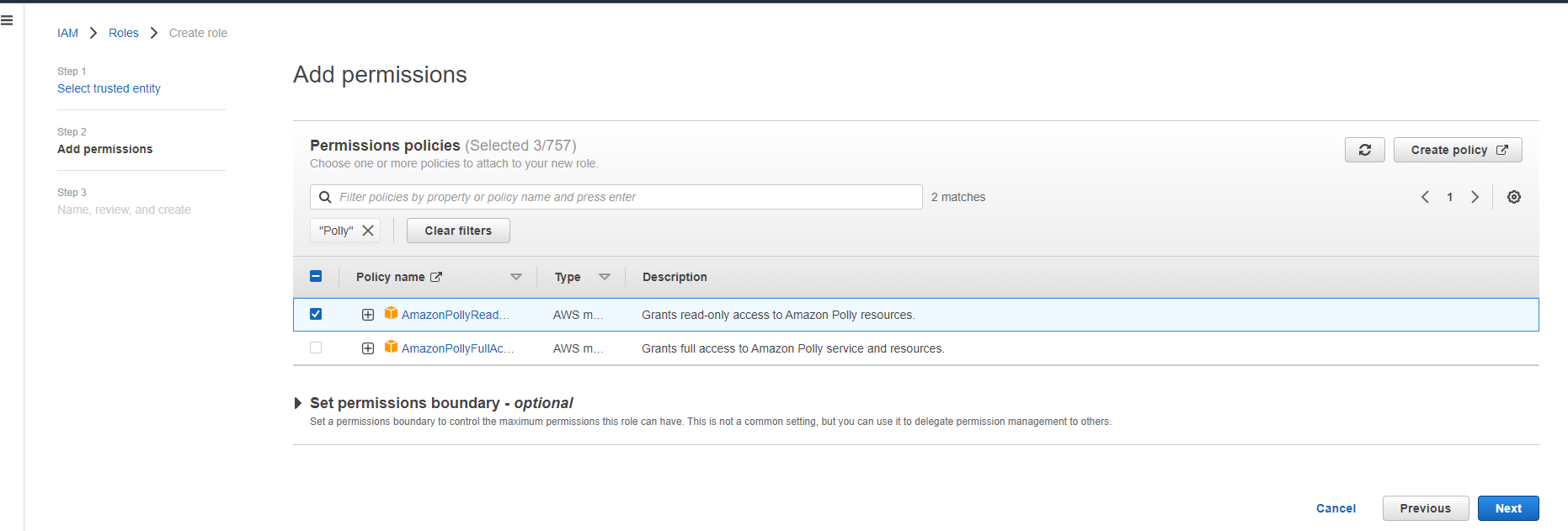The width and height of the screenshot is (1568, 531).
Task: Go to Roles in breadcrumb
Action: (x=123, y=33)
